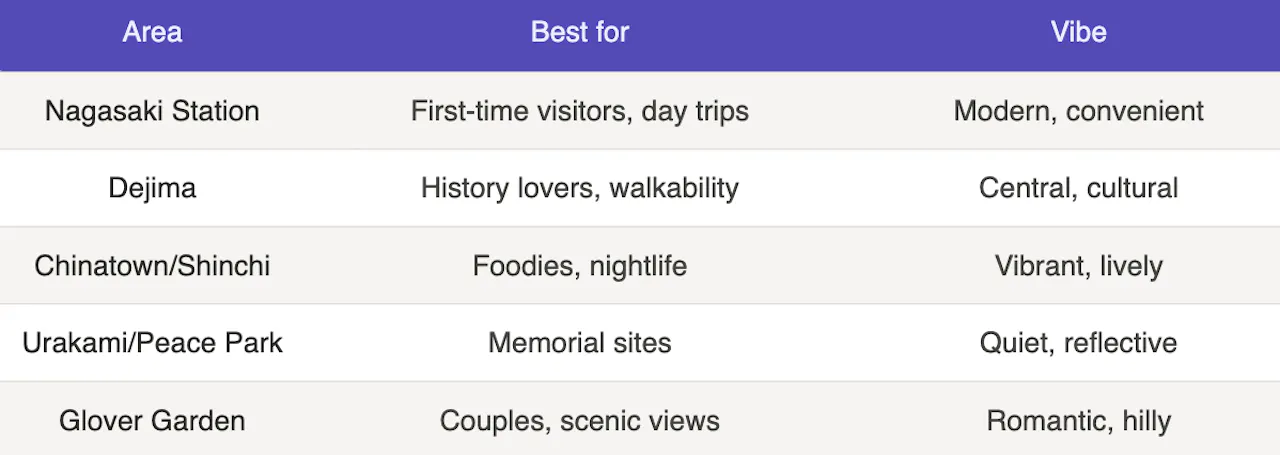Click the word Couples in Best for column
Viewport: 1280px width, 455px height.
(x=492, y=421)
